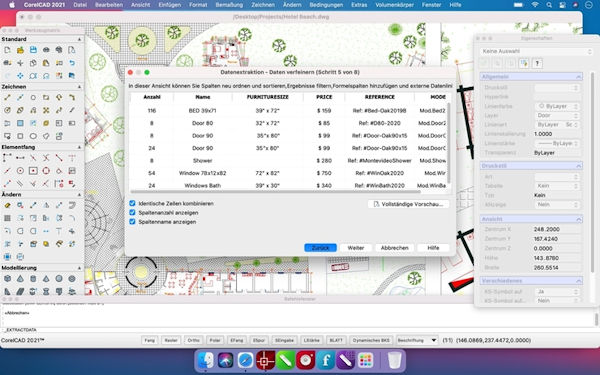
Task: Toggle LStärke in the status bar
Action: tap(311, 340)
